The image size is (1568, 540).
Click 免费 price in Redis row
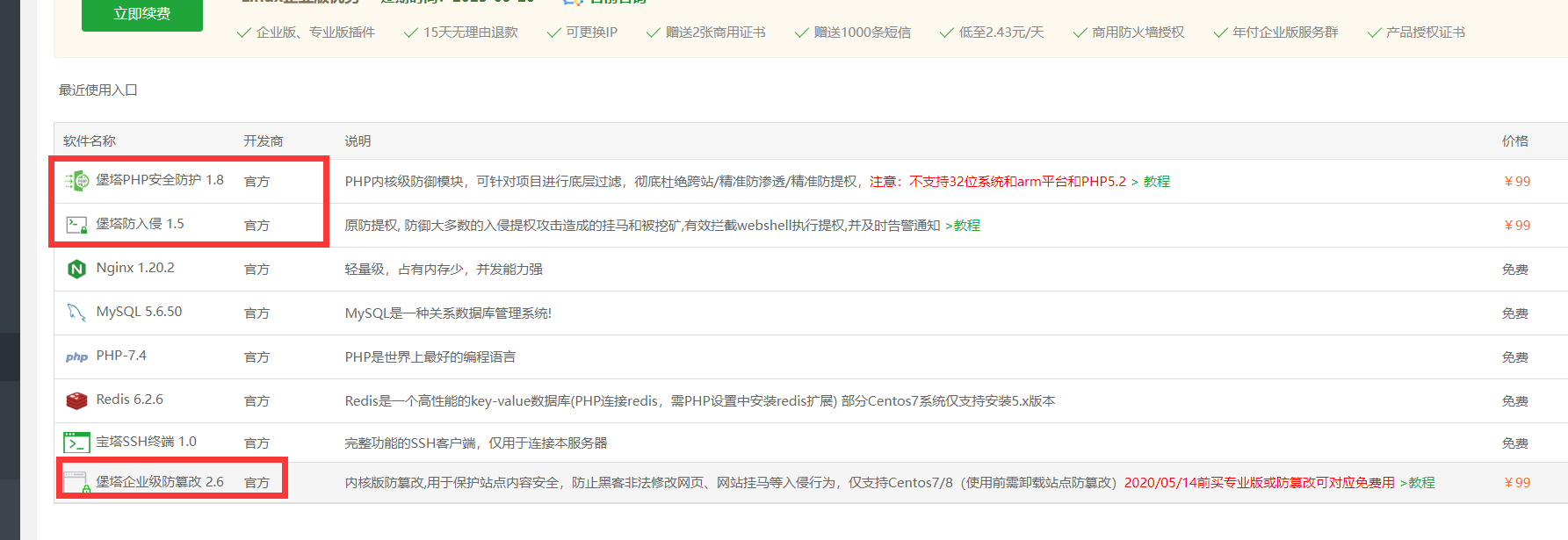tap(1515, 401)
